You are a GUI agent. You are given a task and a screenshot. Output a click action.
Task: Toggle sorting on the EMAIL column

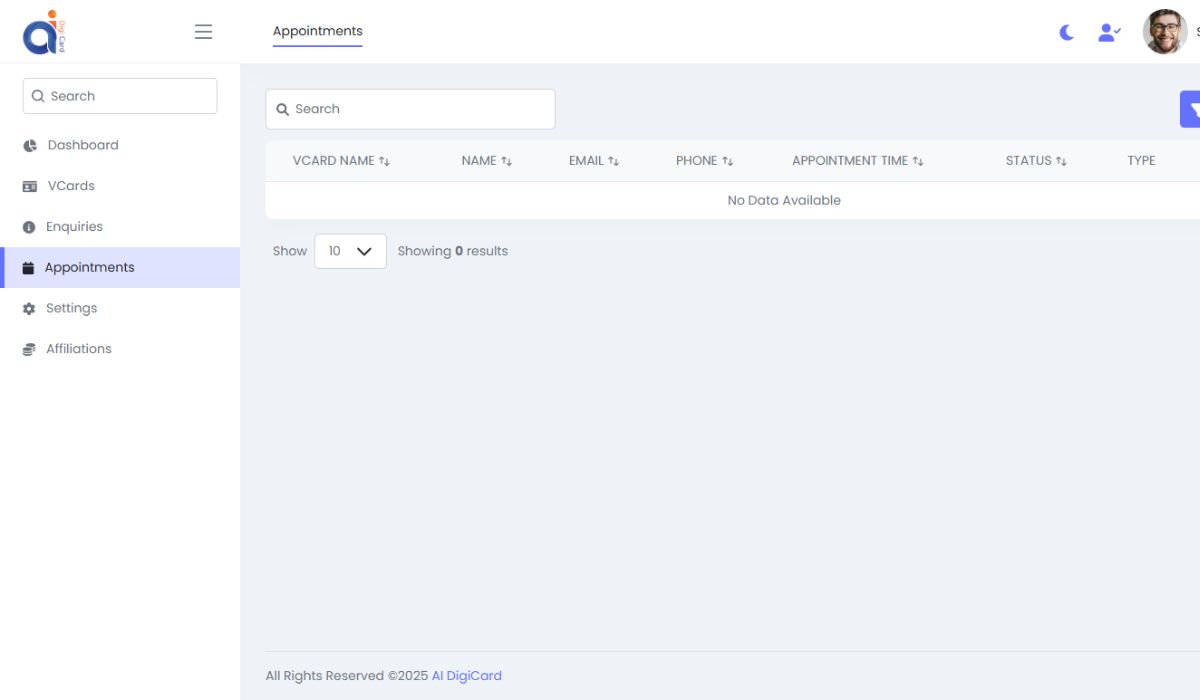594,160
